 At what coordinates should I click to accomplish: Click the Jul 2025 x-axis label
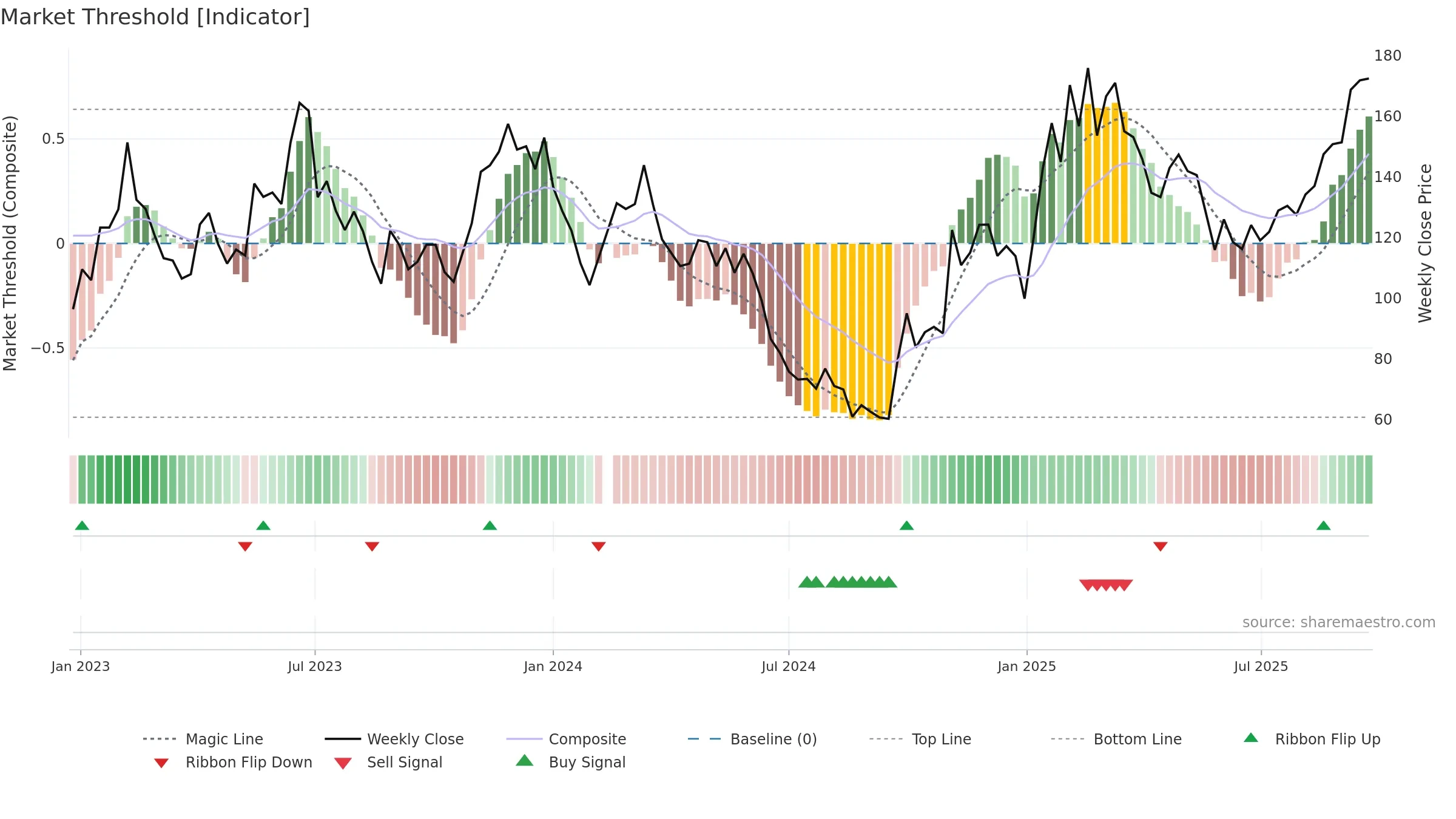point(1261,667)
